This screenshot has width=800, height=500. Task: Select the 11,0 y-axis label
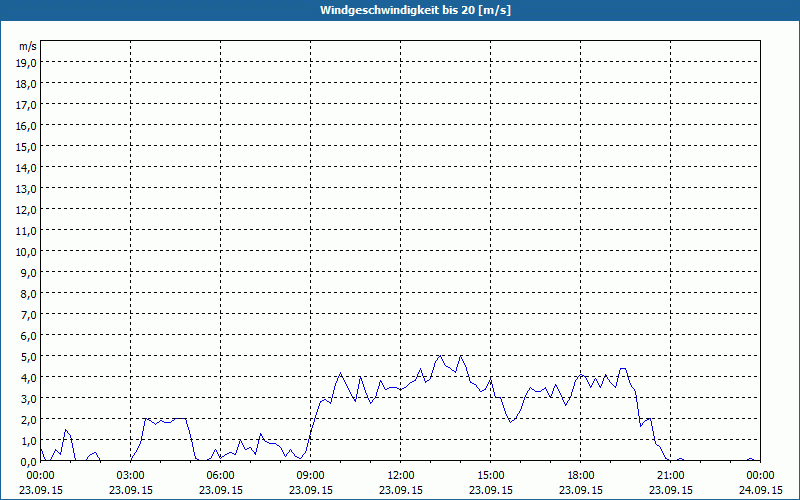(x=26, y=231)
